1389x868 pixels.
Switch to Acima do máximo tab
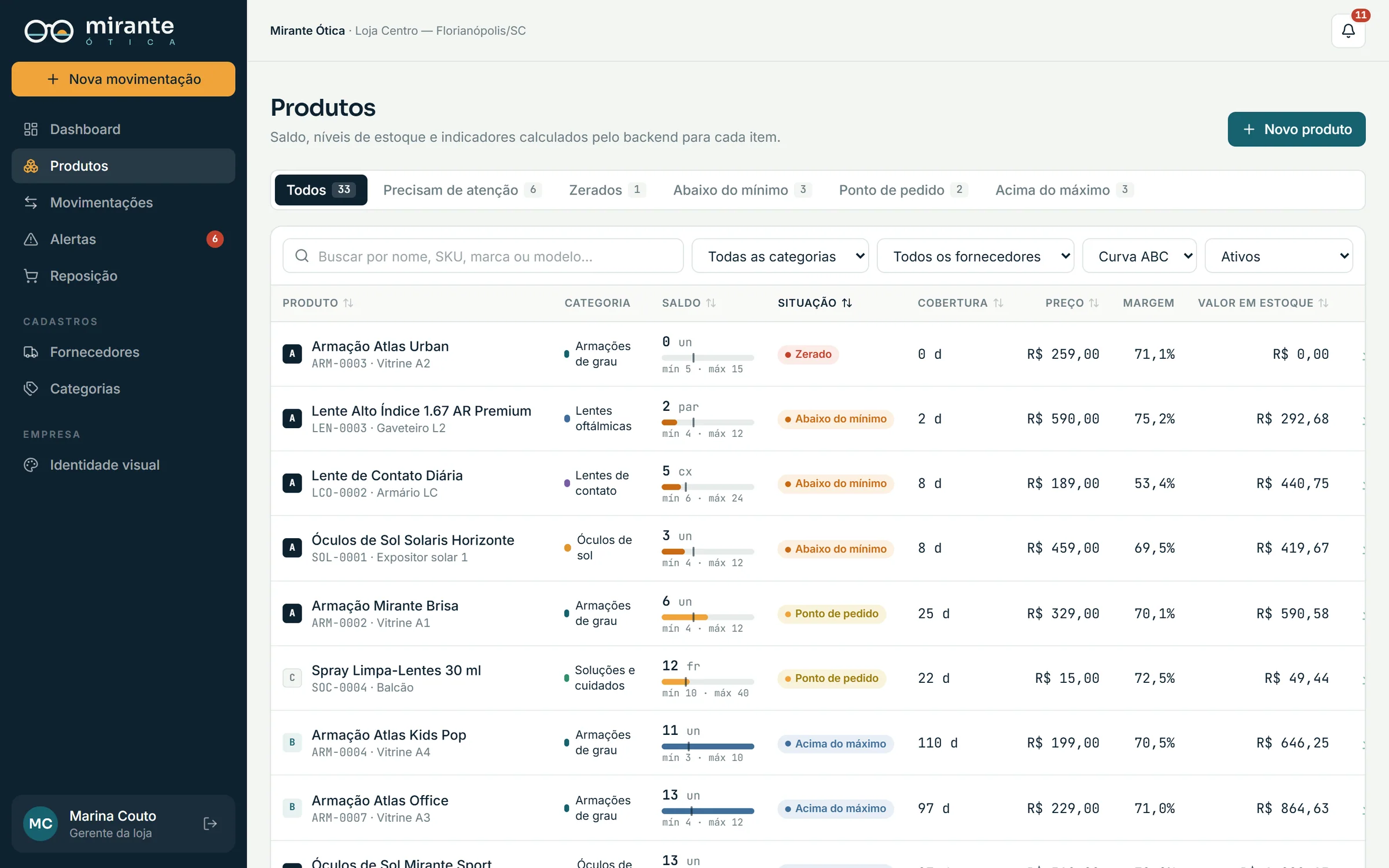pyautogui.click(x=1064, y=190)
